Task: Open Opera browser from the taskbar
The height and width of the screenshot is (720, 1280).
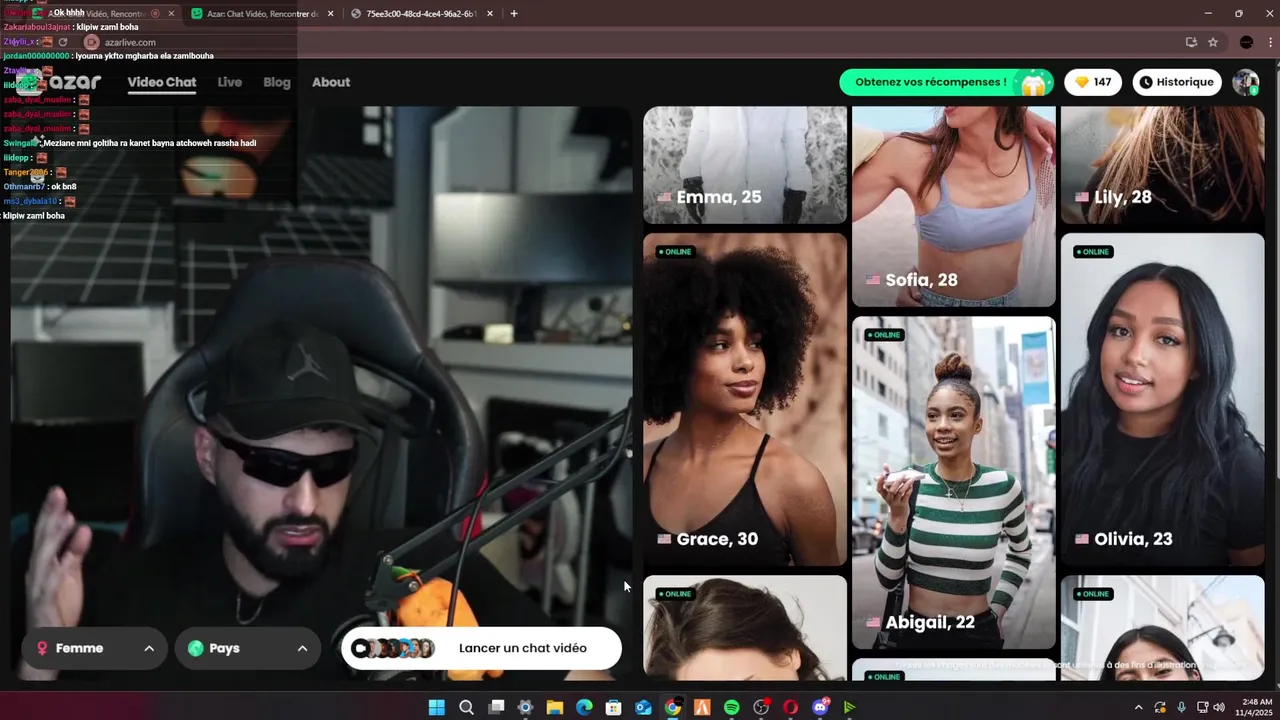Action: click(x=791, y=707)
